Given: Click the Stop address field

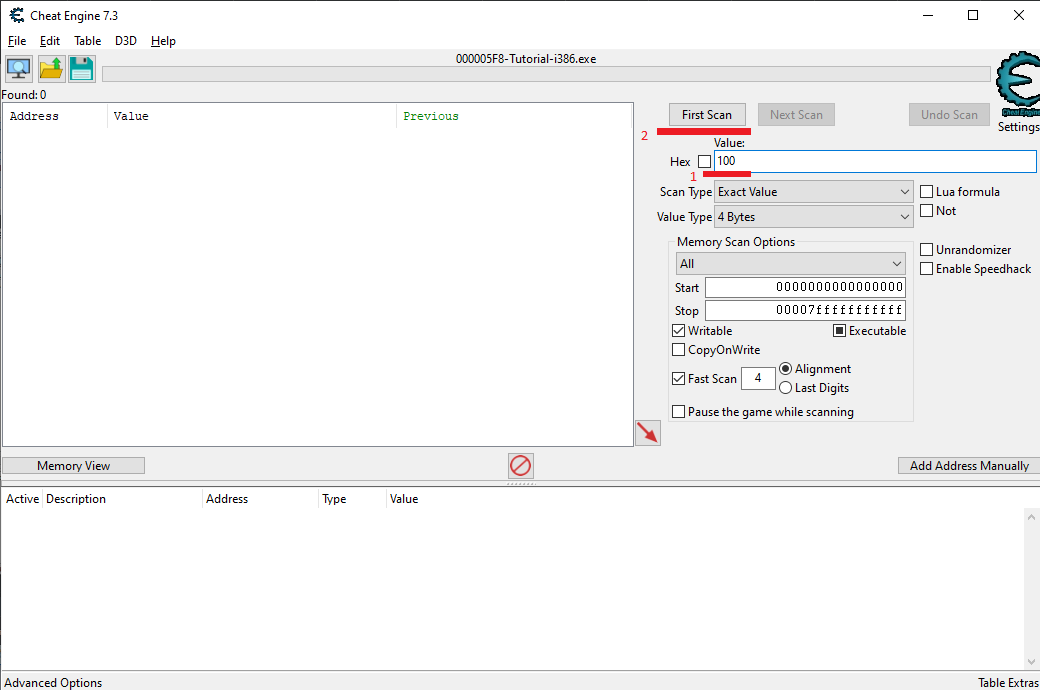Looking at the screenshot, I should (805, 310).
